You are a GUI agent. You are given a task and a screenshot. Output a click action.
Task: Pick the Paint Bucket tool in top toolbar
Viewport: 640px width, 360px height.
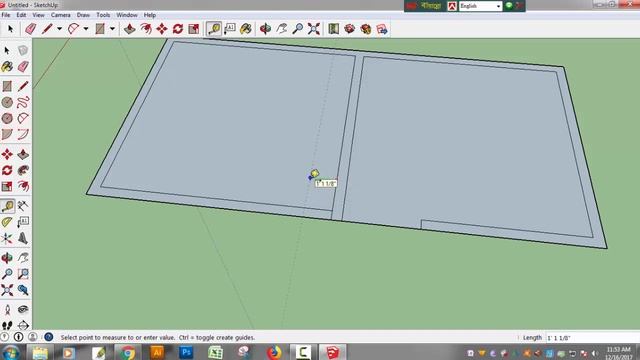pyautogui.click(x=246, y=29)
